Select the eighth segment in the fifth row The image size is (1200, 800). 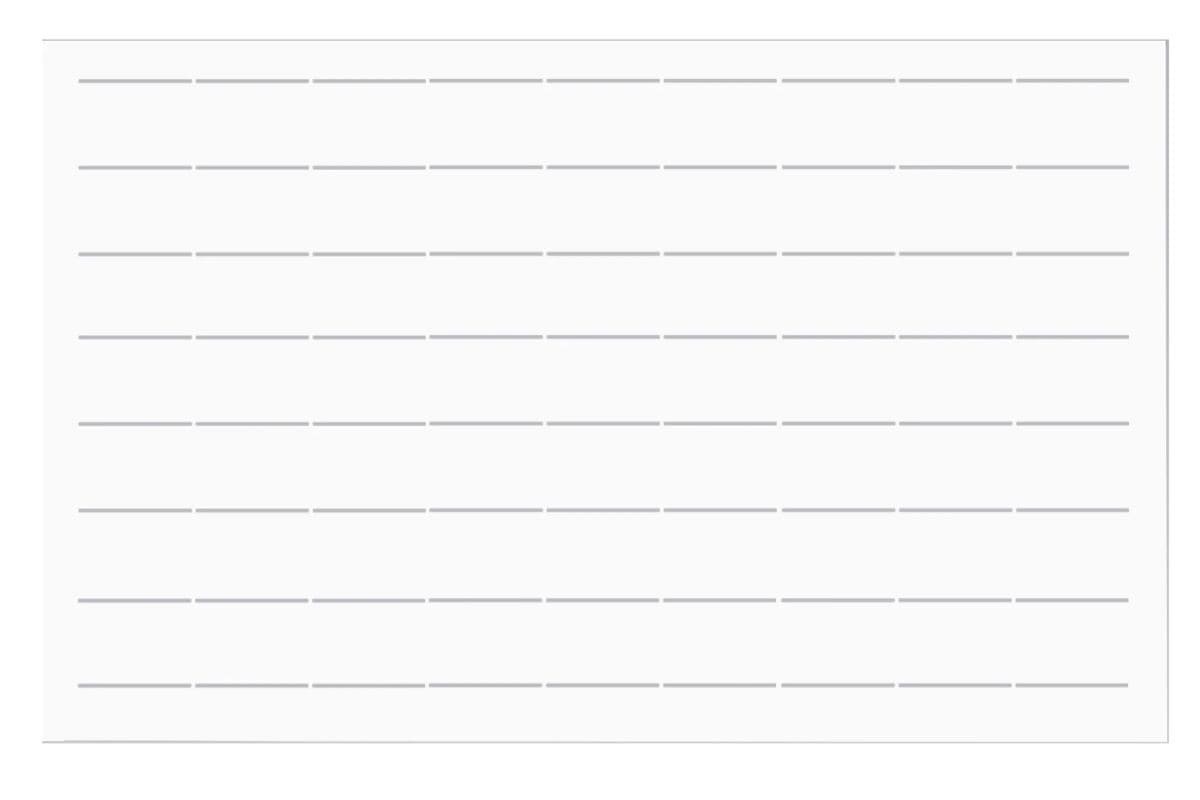pyautogui.click(x=955, y=424)
